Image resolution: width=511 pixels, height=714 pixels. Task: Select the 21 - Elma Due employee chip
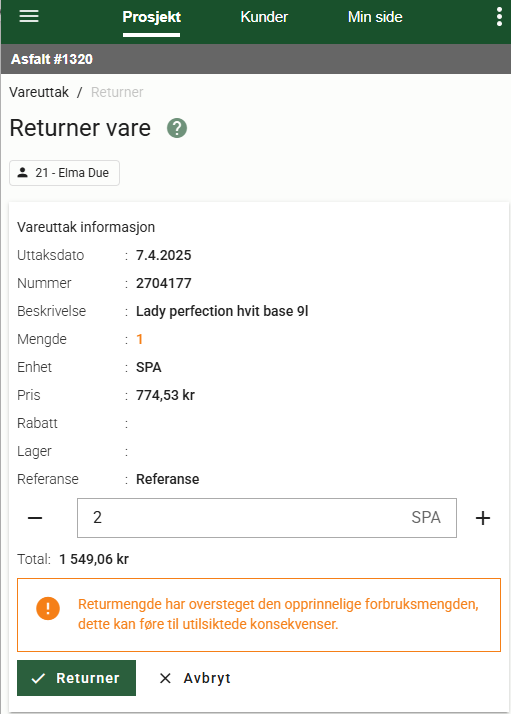tap(65, 173)
